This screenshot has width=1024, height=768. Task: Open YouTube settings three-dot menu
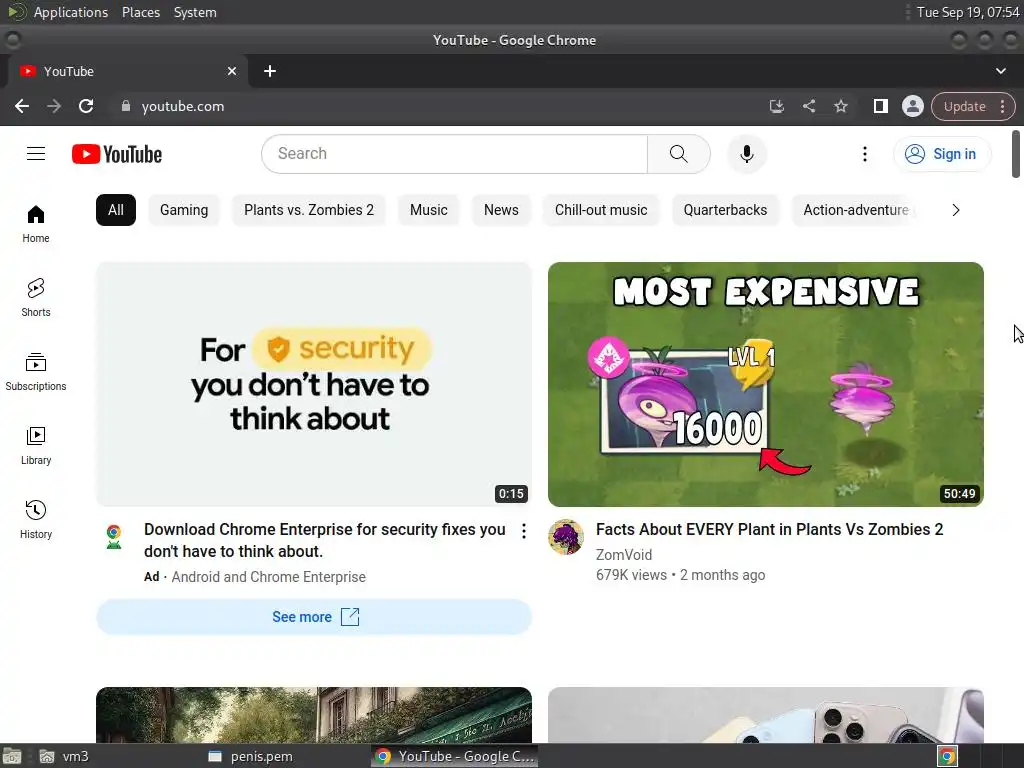tap(865, 154)
